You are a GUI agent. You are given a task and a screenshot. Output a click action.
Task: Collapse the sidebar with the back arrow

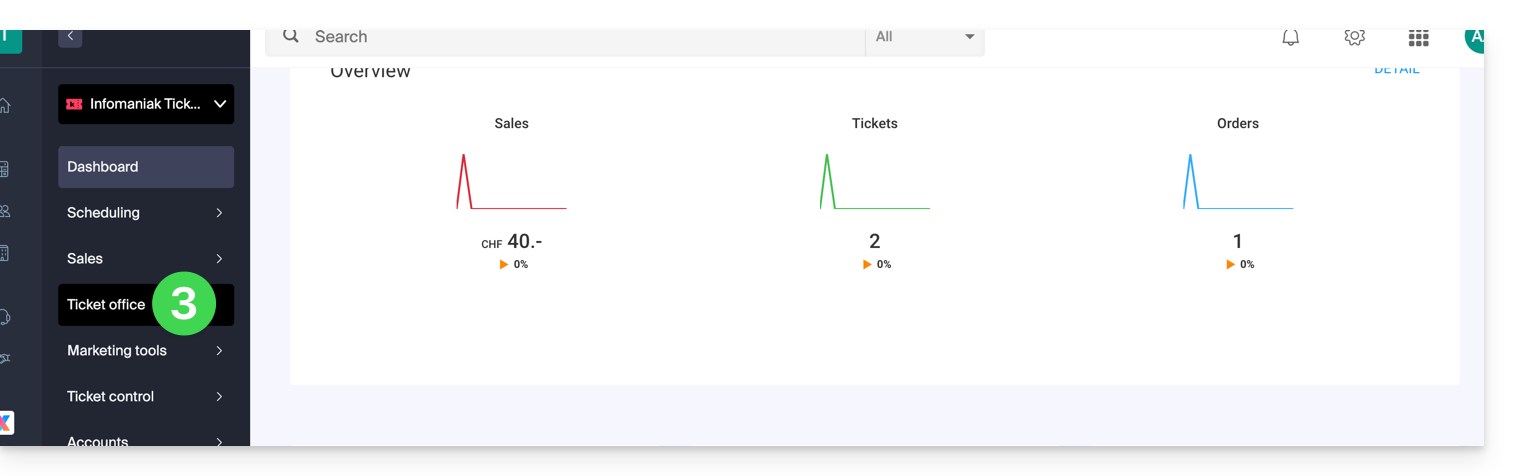click(70, 36)
